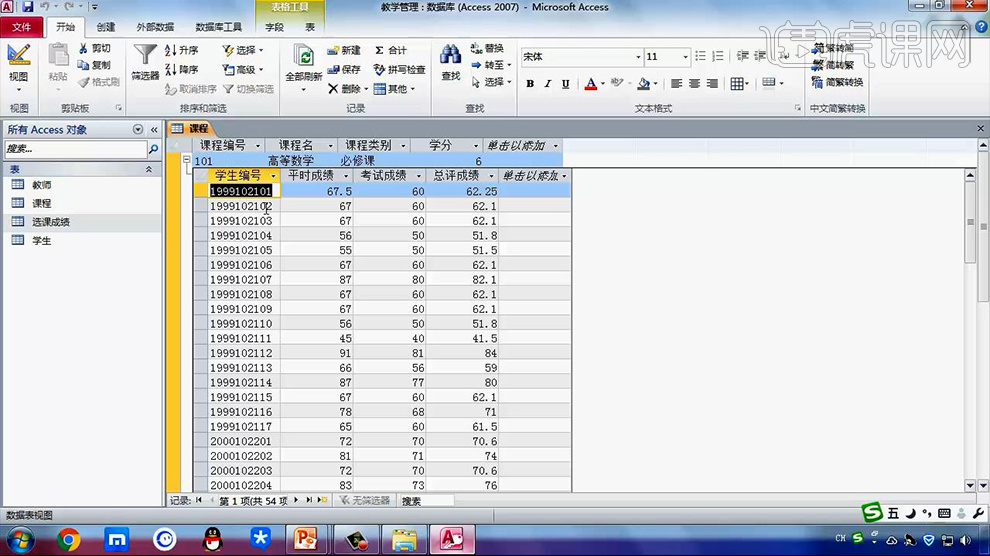Create a new record with 新建

point(344,50)
